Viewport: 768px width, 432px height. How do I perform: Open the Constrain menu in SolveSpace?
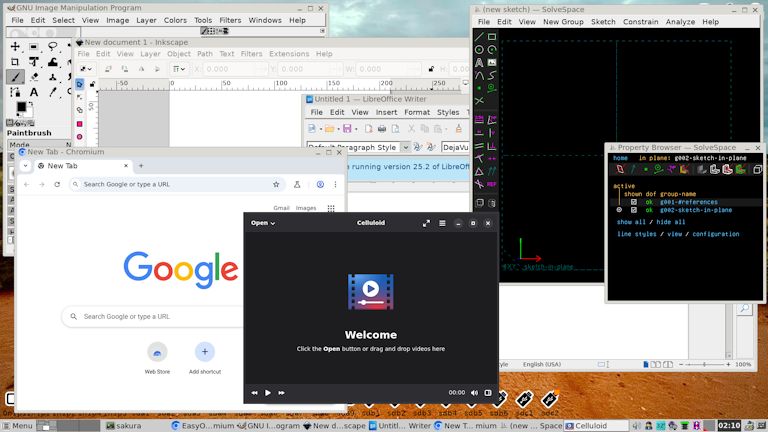point(640,22)
